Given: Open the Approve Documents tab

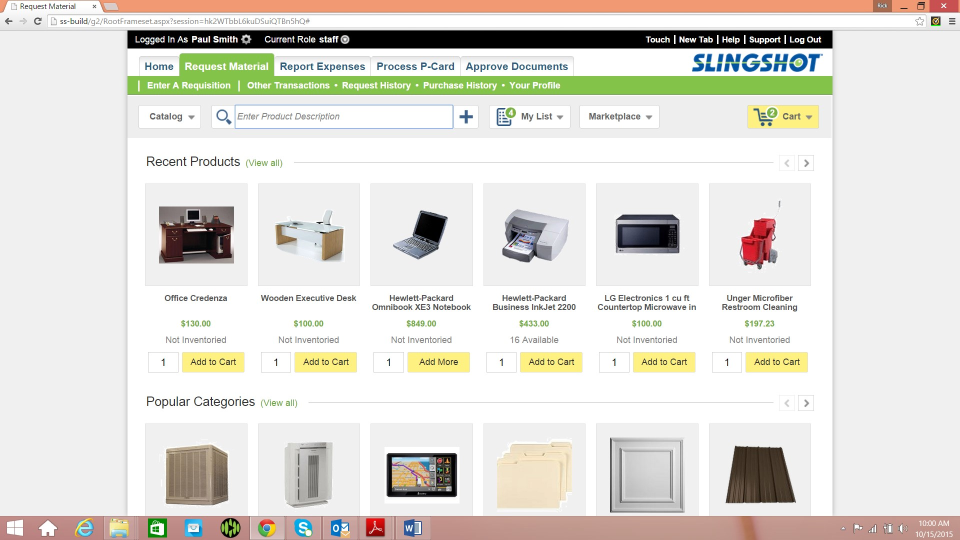Looking at the screenshot, I should click(517, 66).
